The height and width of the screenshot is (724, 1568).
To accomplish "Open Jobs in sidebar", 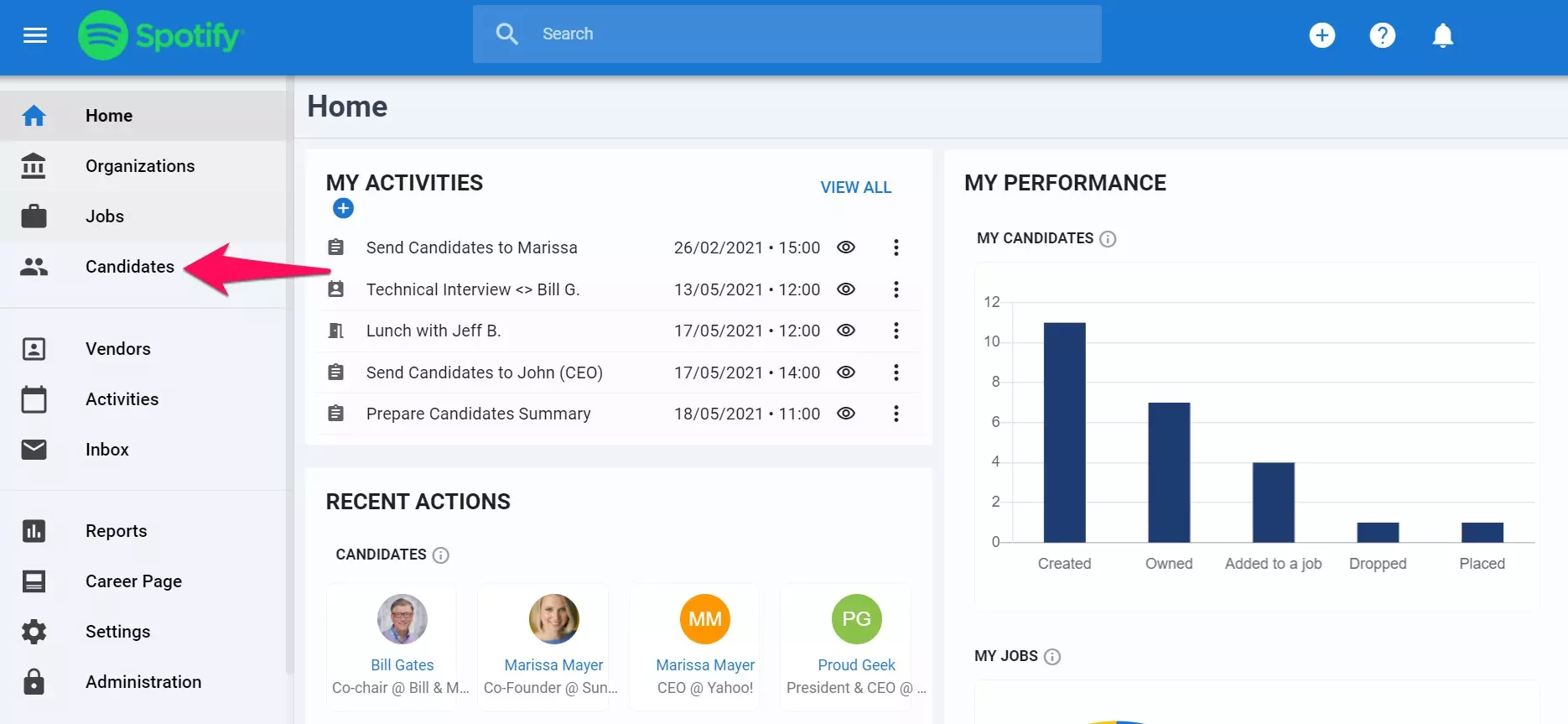I will (x=105, y=216).
